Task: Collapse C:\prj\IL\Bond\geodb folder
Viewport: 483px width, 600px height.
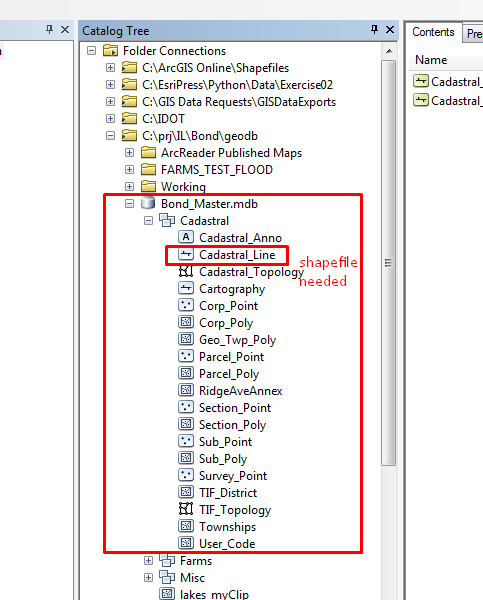Action: coord(111,135)
